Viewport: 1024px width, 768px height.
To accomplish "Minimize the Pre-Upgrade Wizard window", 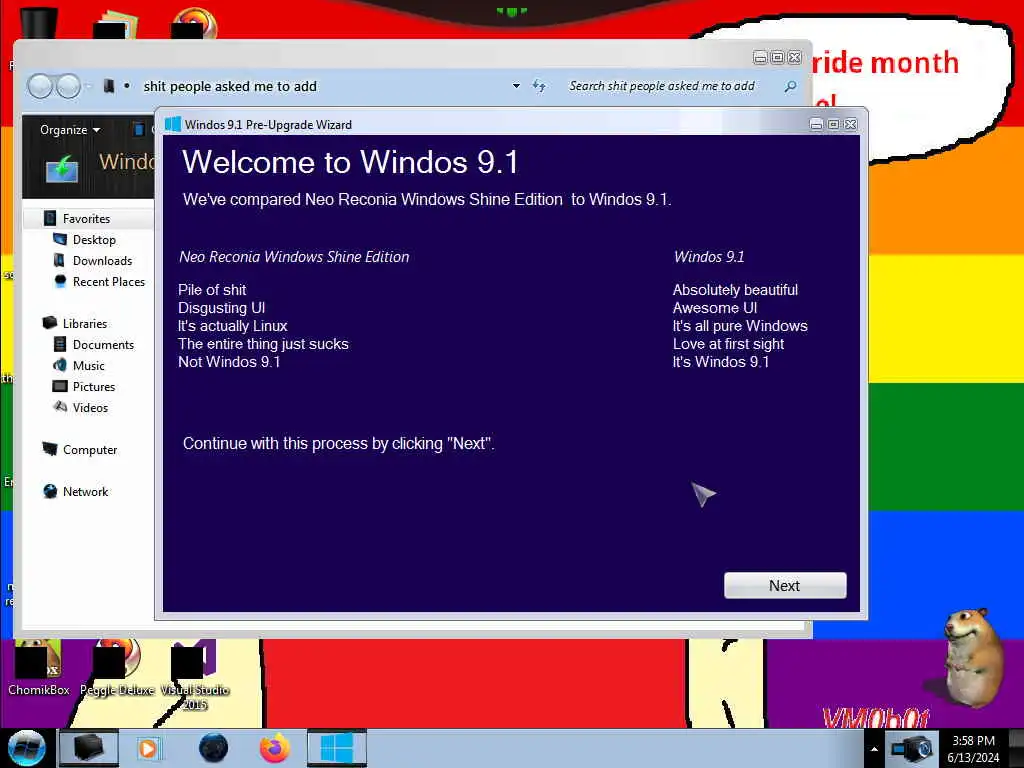I will click(816, 124).
